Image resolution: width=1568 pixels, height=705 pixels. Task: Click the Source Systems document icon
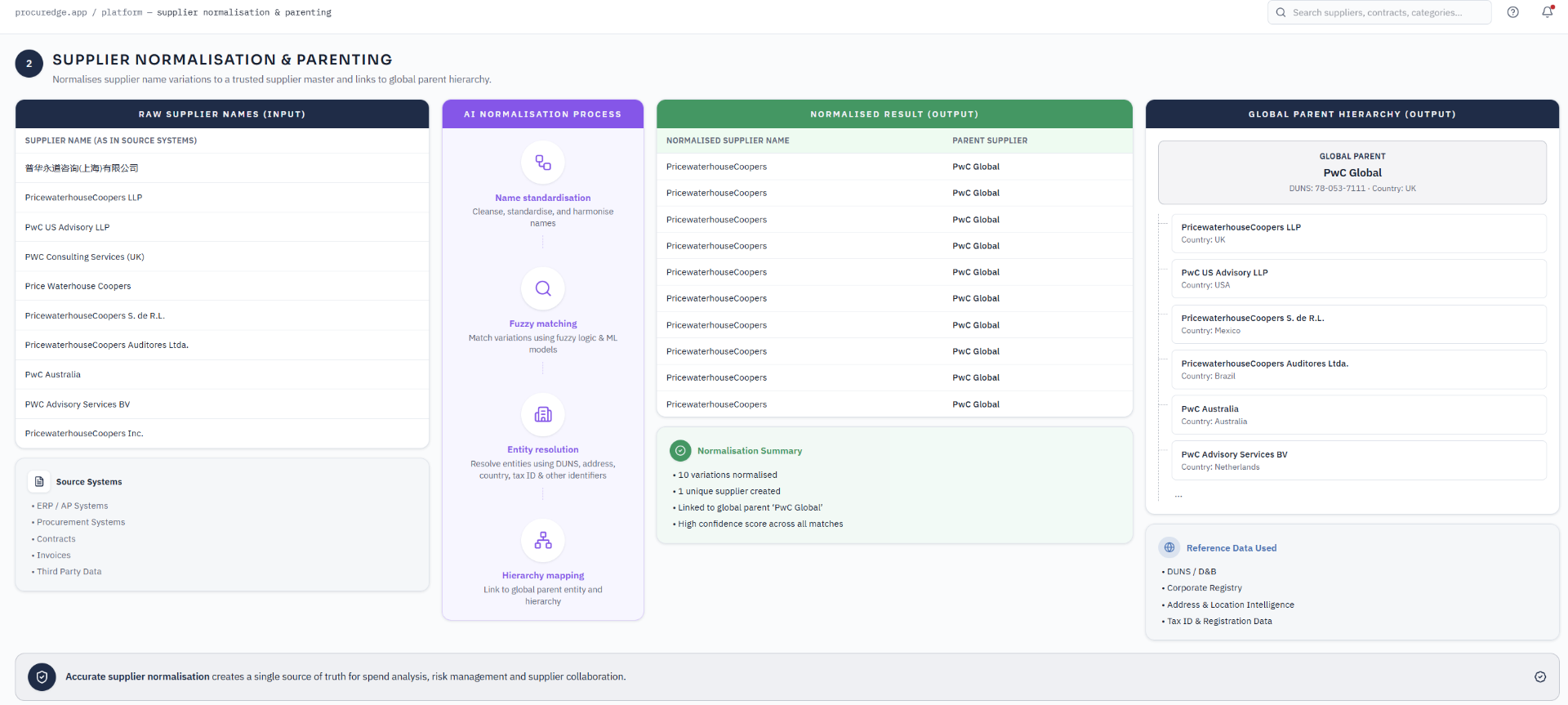(x=39, y=482)
